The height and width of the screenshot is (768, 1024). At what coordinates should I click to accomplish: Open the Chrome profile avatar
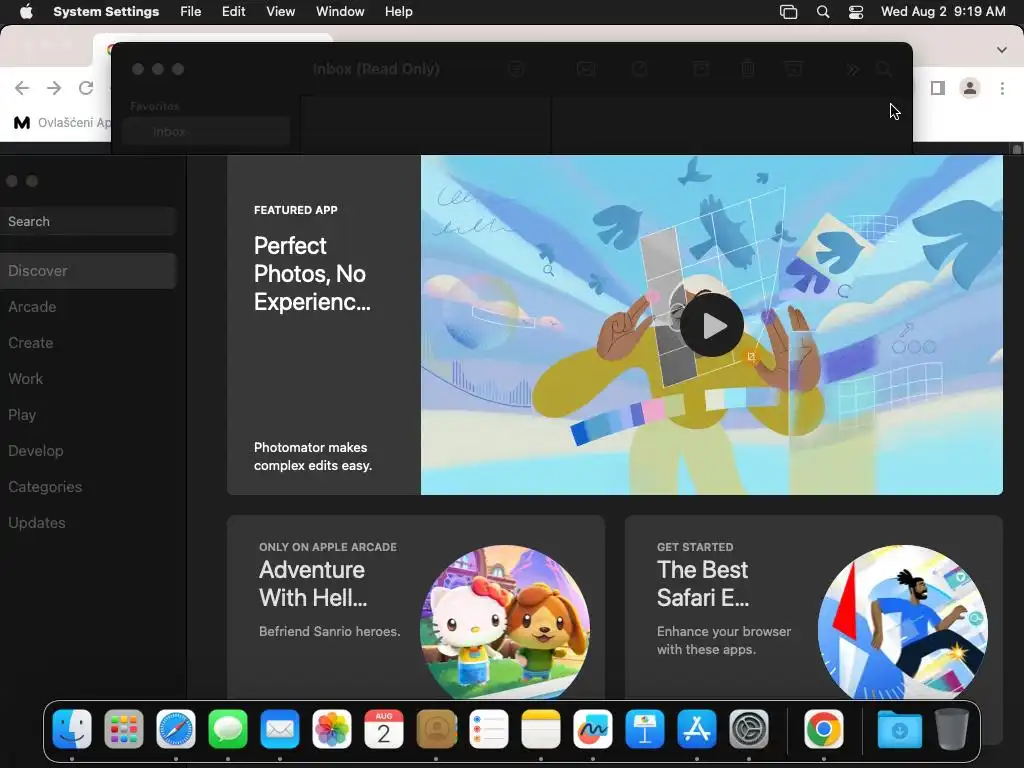(x=970, y=88)
